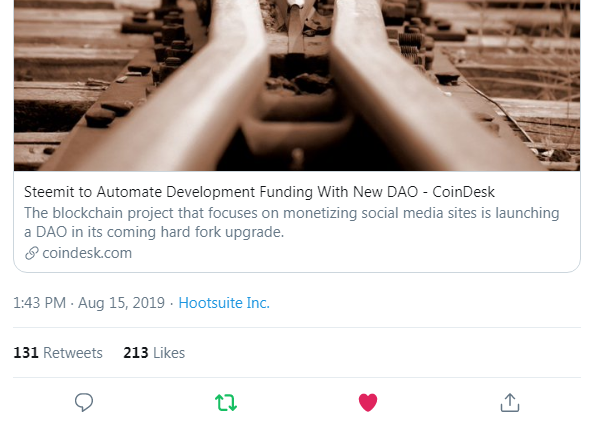Click the 1:43 PM Aug 15, 2019 timestamp

[x=89, y=303]
